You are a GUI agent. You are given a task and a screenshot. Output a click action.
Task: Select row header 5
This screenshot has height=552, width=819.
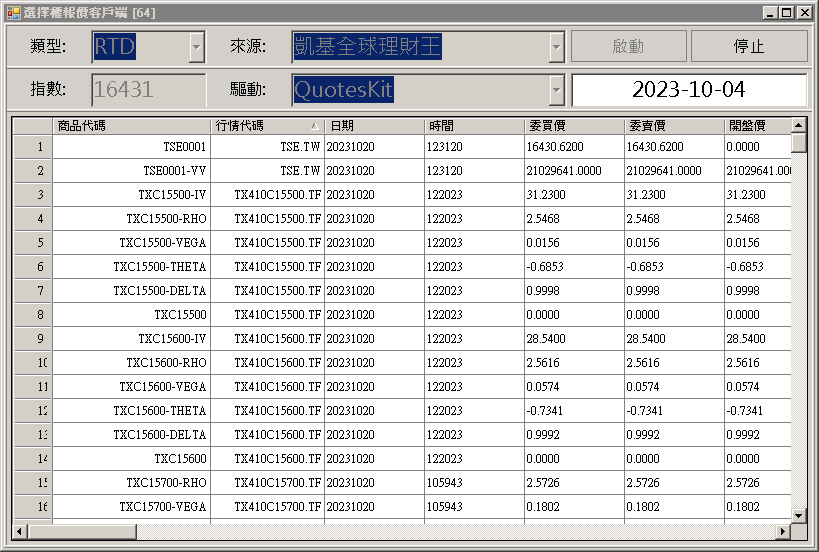[x=33, y=243]
